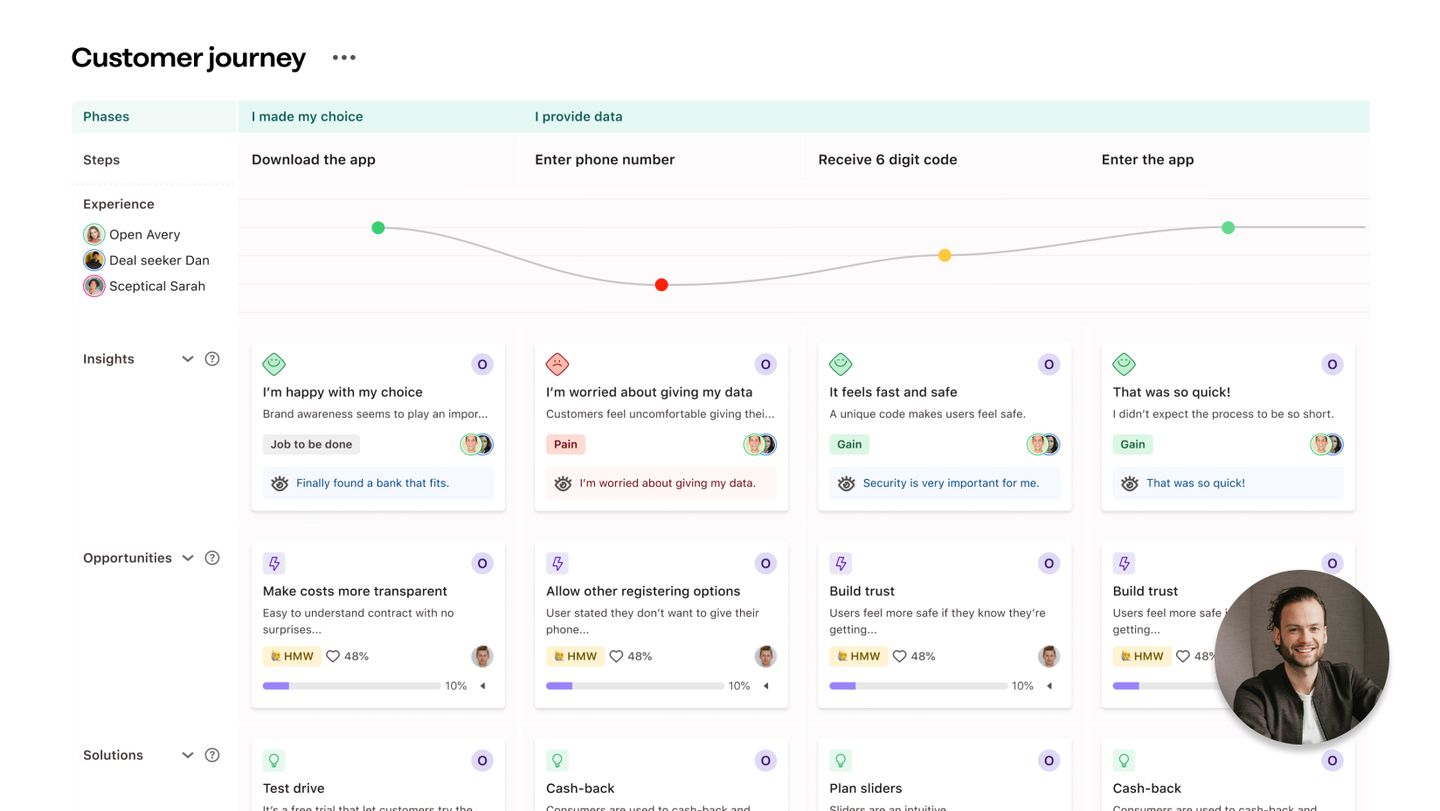Image resolution: width=1440 pixels, height=811 pixels.
Task: Open the three-dot menu beside Customer journey
Action: (342, 56)
